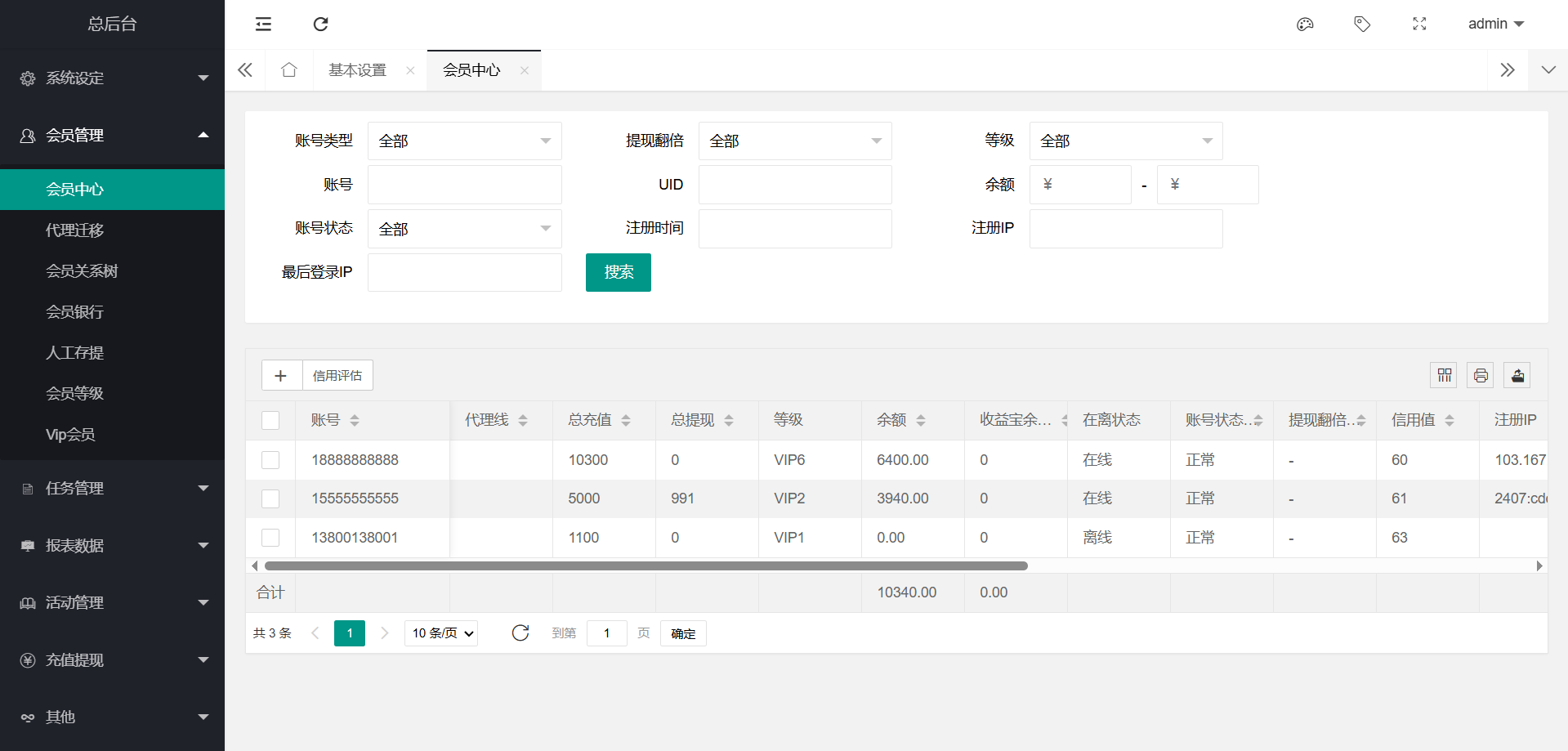
Task: Click the print icon above table
Action: (1480, 375)
